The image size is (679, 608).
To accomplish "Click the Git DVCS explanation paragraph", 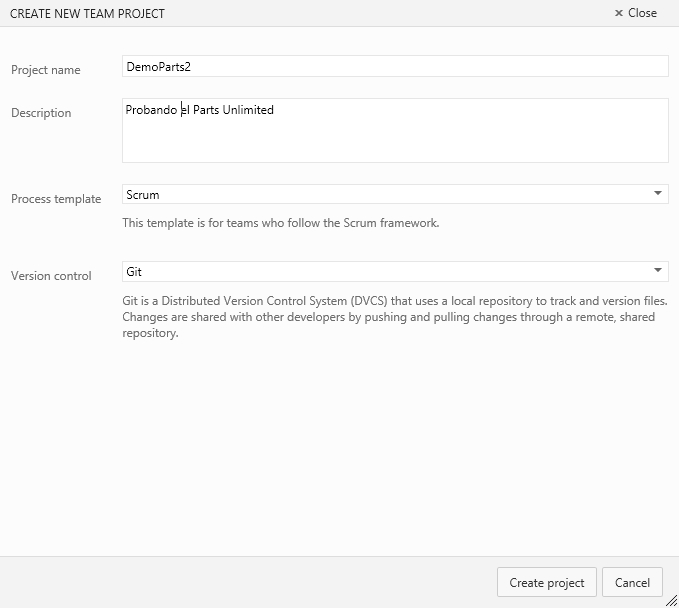I will (394, 317).
